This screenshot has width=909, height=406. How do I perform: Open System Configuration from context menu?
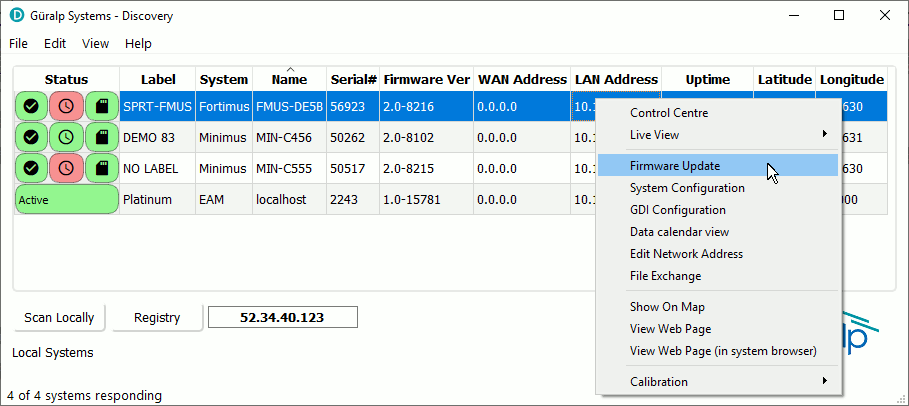[x=718, y=188]
